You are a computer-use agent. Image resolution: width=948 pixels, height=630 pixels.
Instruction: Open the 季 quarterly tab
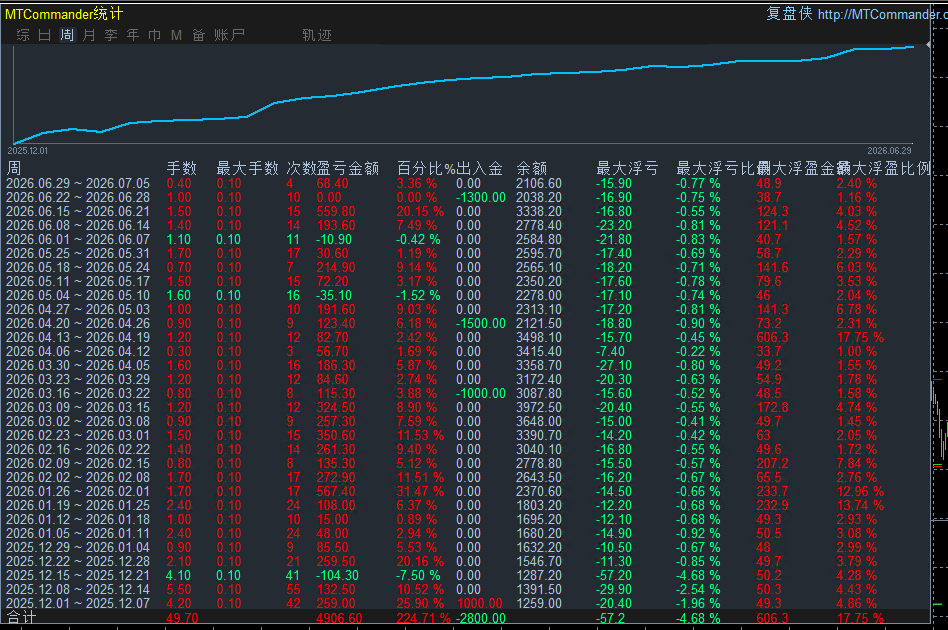(111, 35)
